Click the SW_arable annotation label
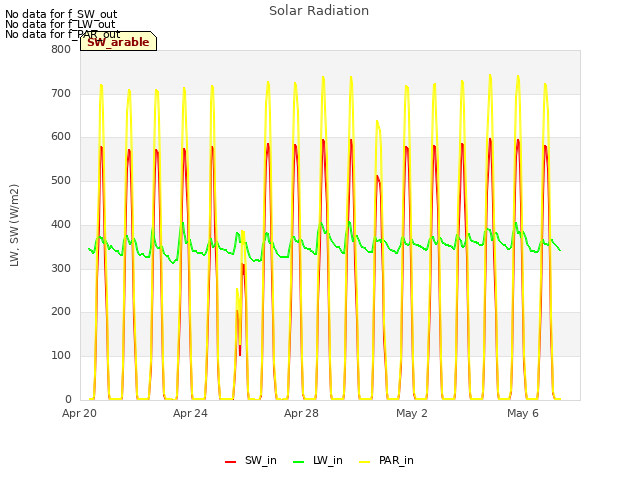Image resolution: width=640 pixels, height=480 pixels. point(118,42)
